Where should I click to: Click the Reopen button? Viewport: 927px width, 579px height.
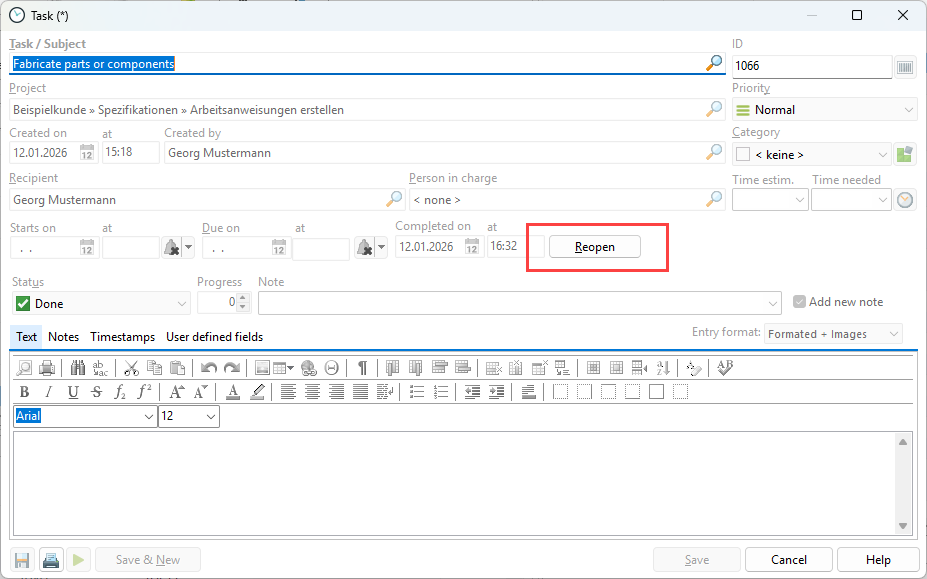click(595, 247)
